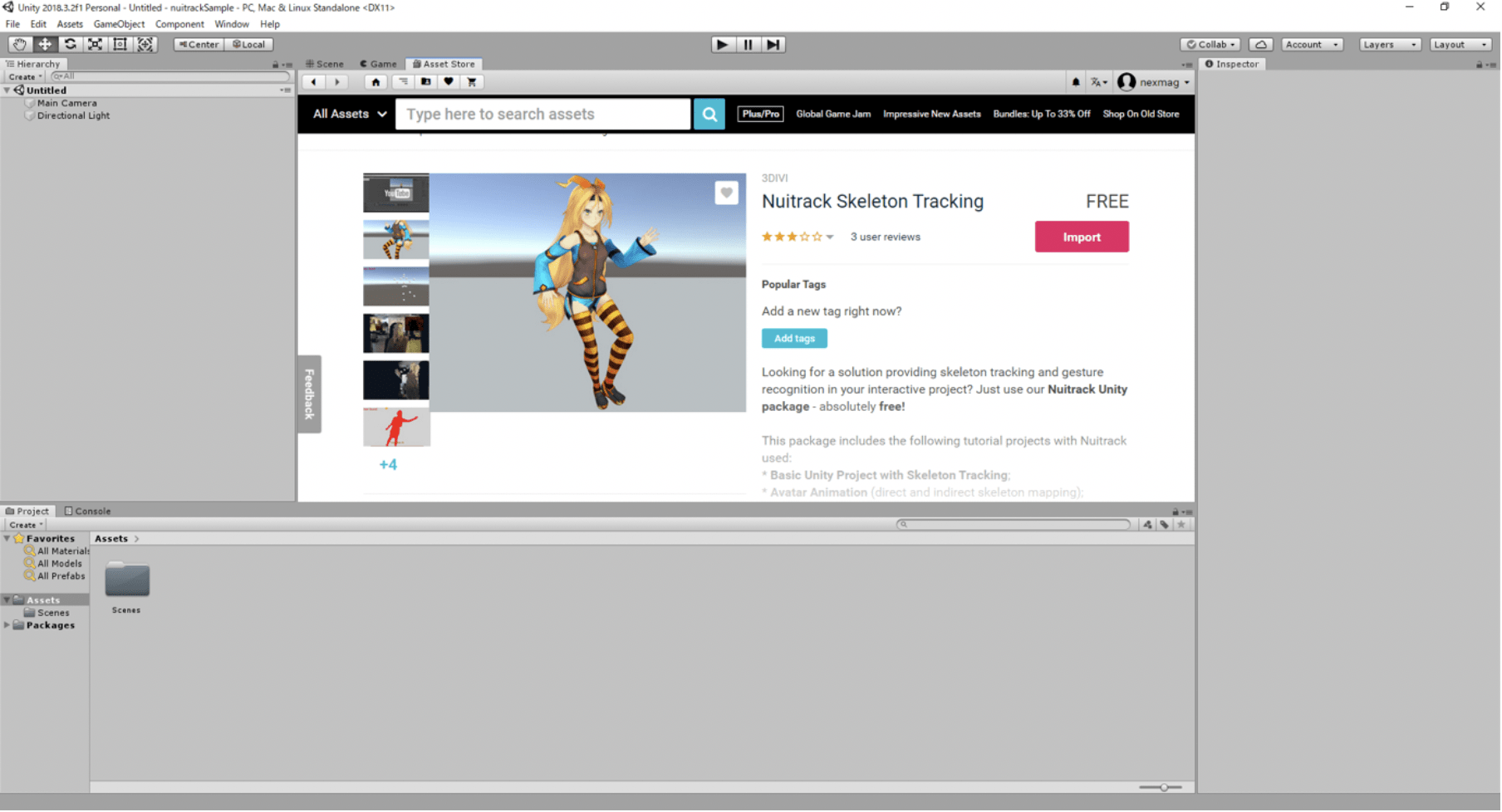Image resolution: width=1502 pixels, height=812 pixels.
Task: Open the Scenes folder thumbnail
Action: 126,581
